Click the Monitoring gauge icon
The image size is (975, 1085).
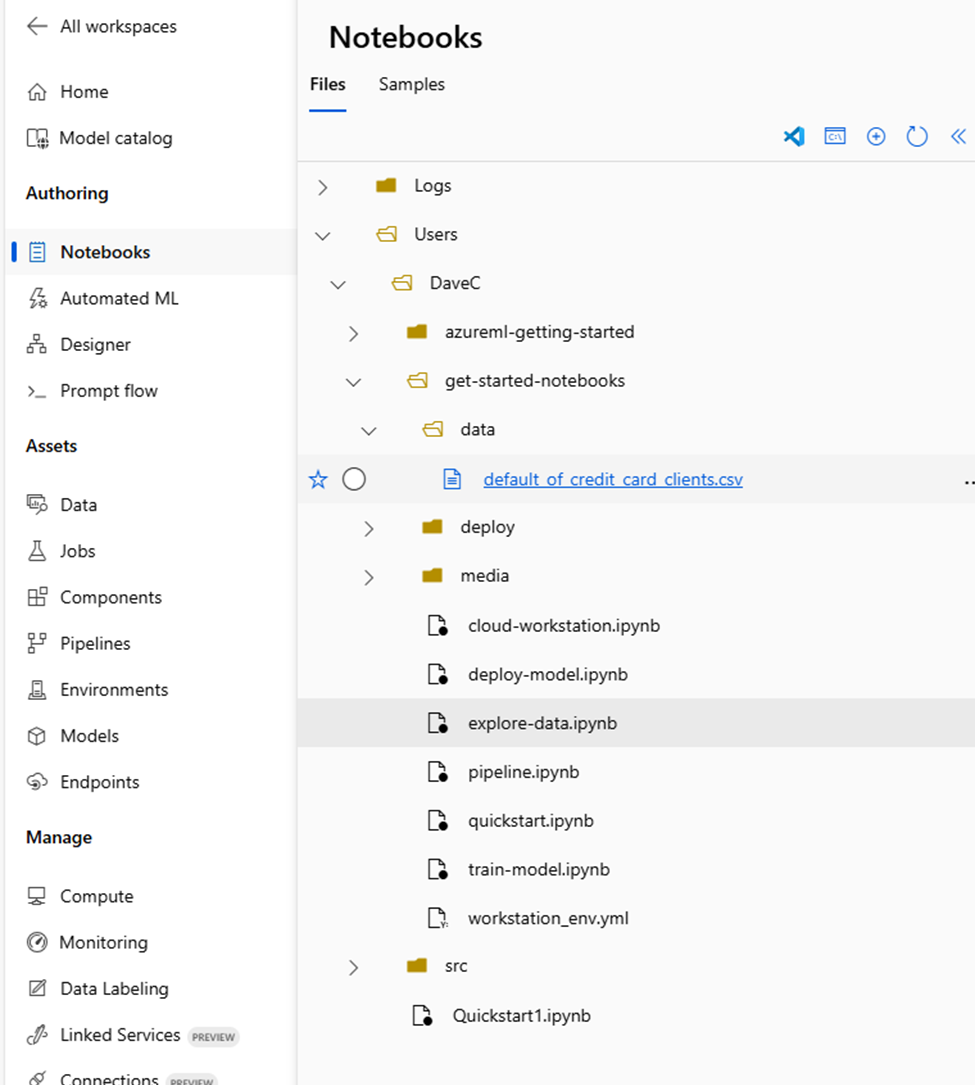click(x=37, y=942)
